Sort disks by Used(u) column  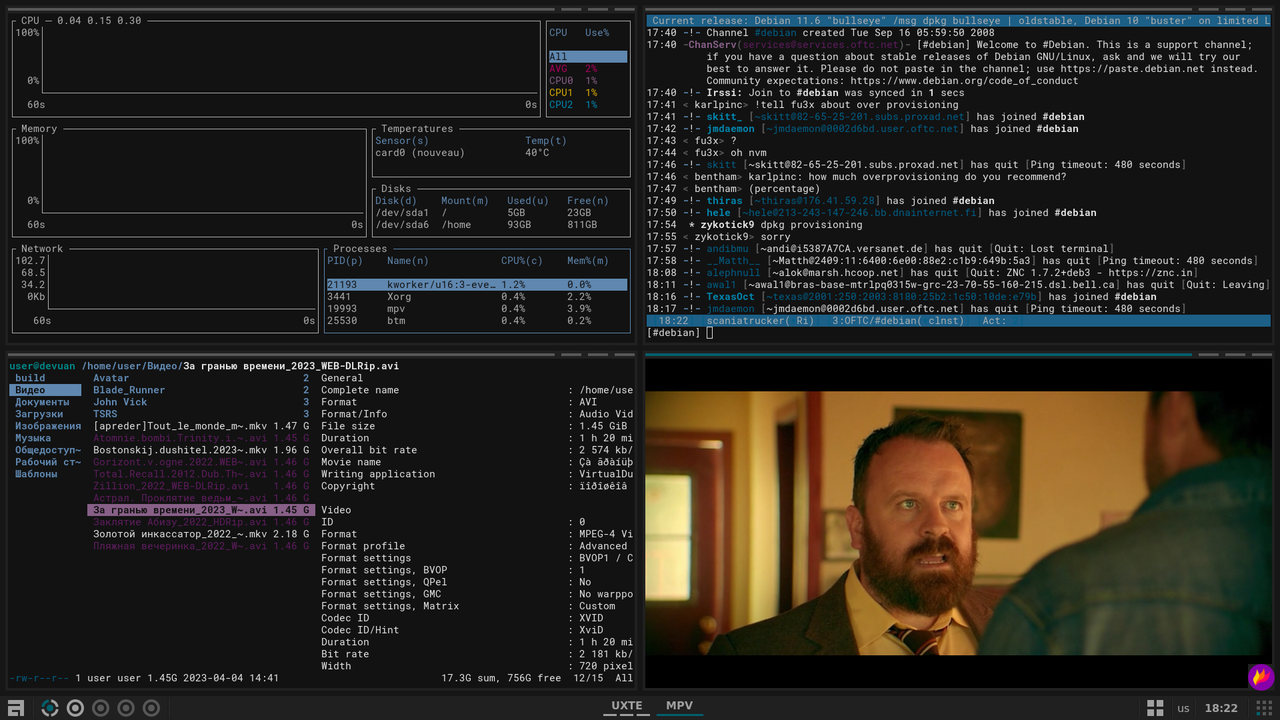[x=527, y=201]
